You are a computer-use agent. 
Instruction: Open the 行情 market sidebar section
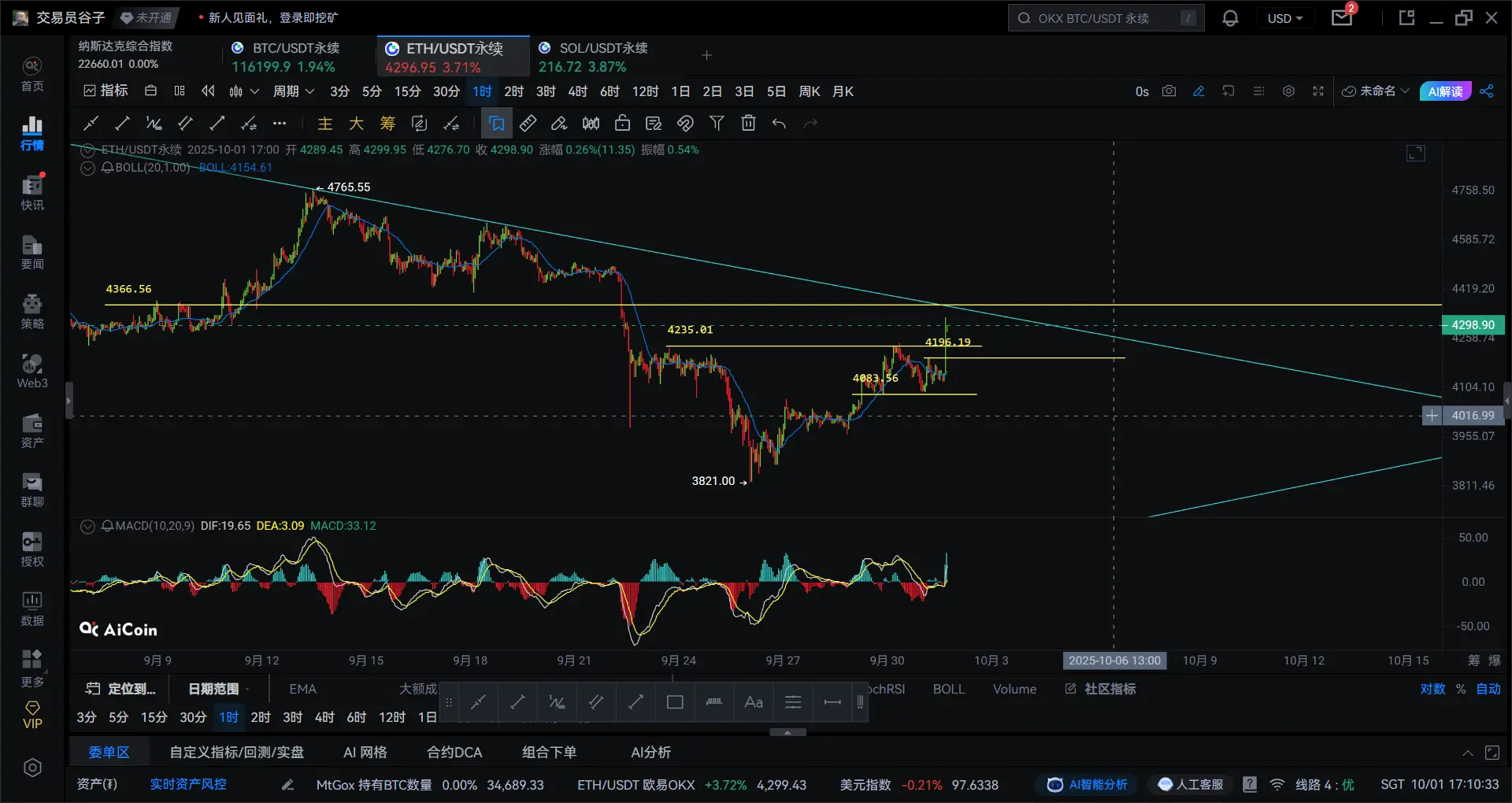pos(32,133)
